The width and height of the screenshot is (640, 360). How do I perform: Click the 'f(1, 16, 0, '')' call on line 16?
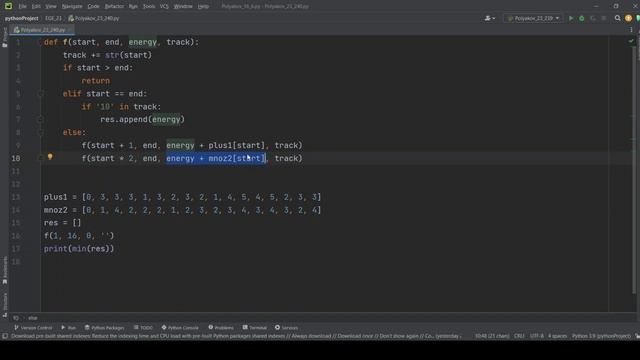(79, 236)
